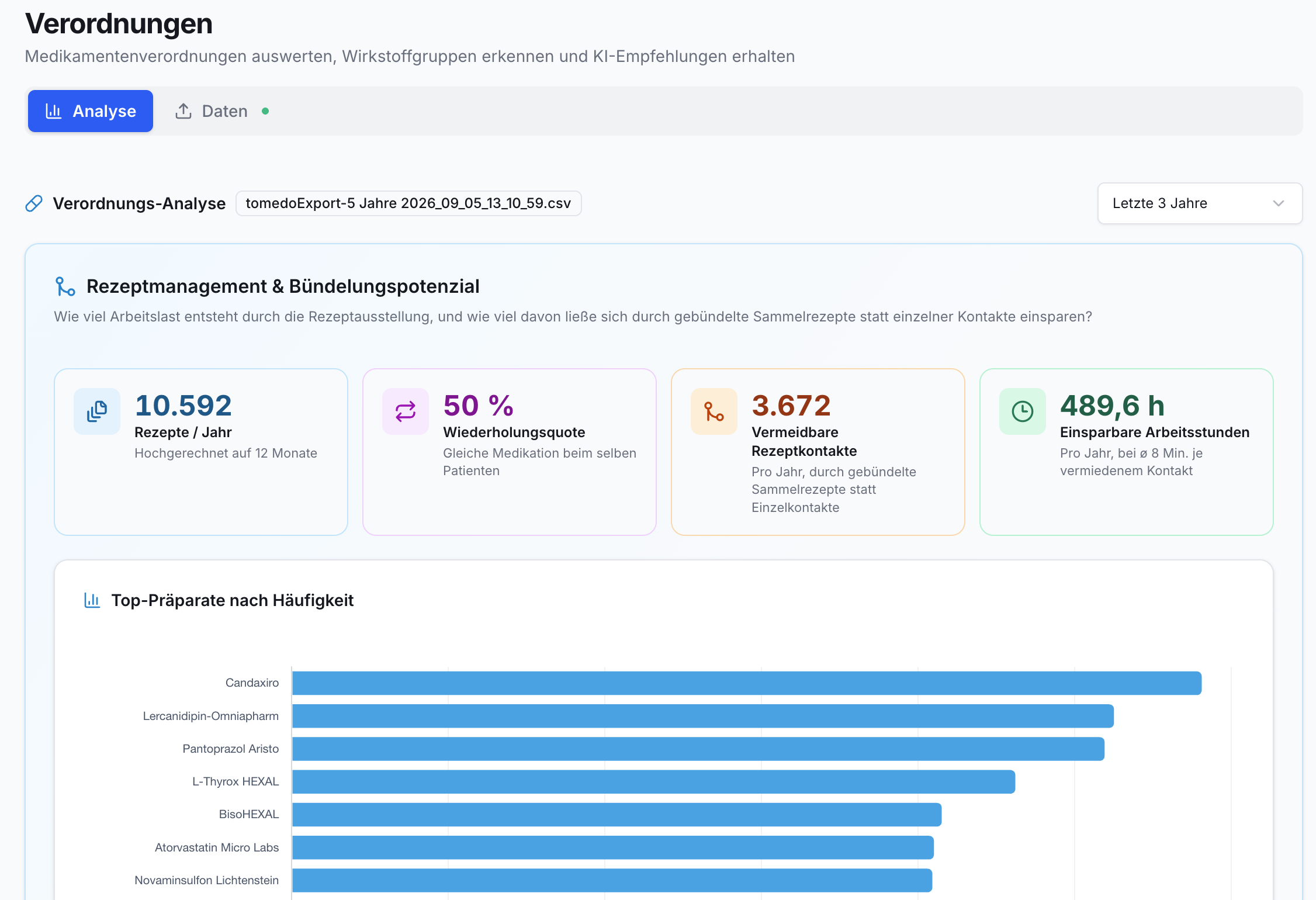Click the Verordnungen page title
Image resolution: width=1316 pixels, height=900 pixels.
point(119,24)
